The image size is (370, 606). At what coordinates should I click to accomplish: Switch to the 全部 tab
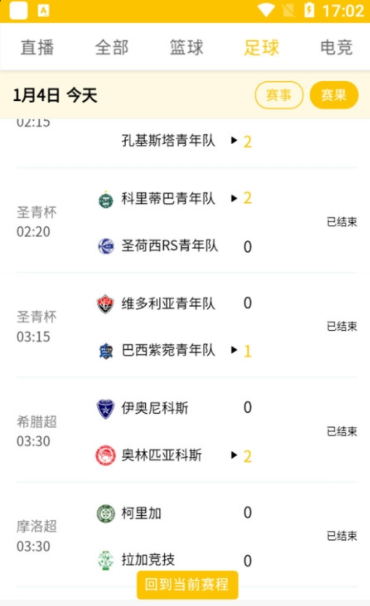[x=112, y=48]
